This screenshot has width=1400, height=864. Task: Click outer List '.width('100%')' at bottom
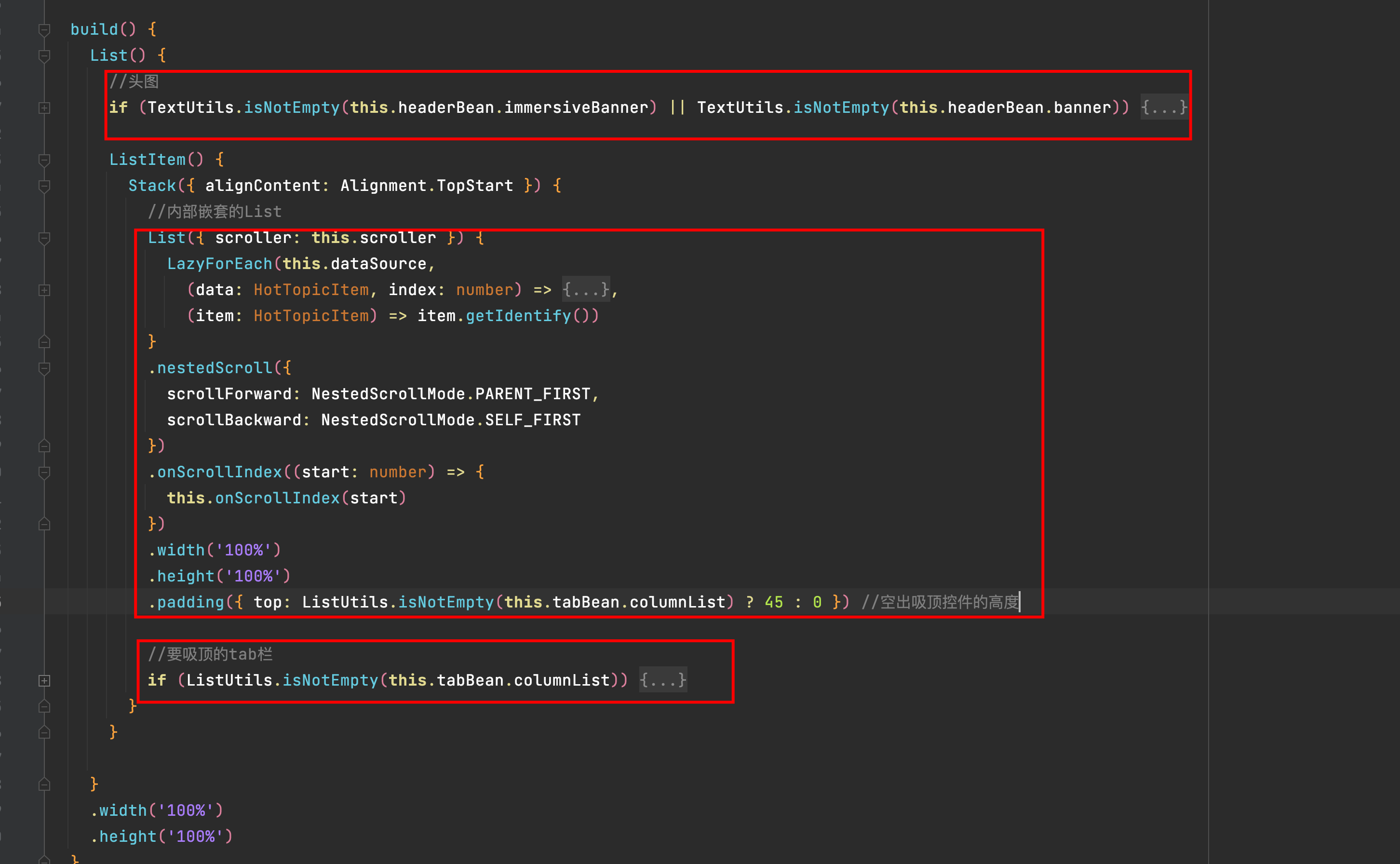click(157, 810)
